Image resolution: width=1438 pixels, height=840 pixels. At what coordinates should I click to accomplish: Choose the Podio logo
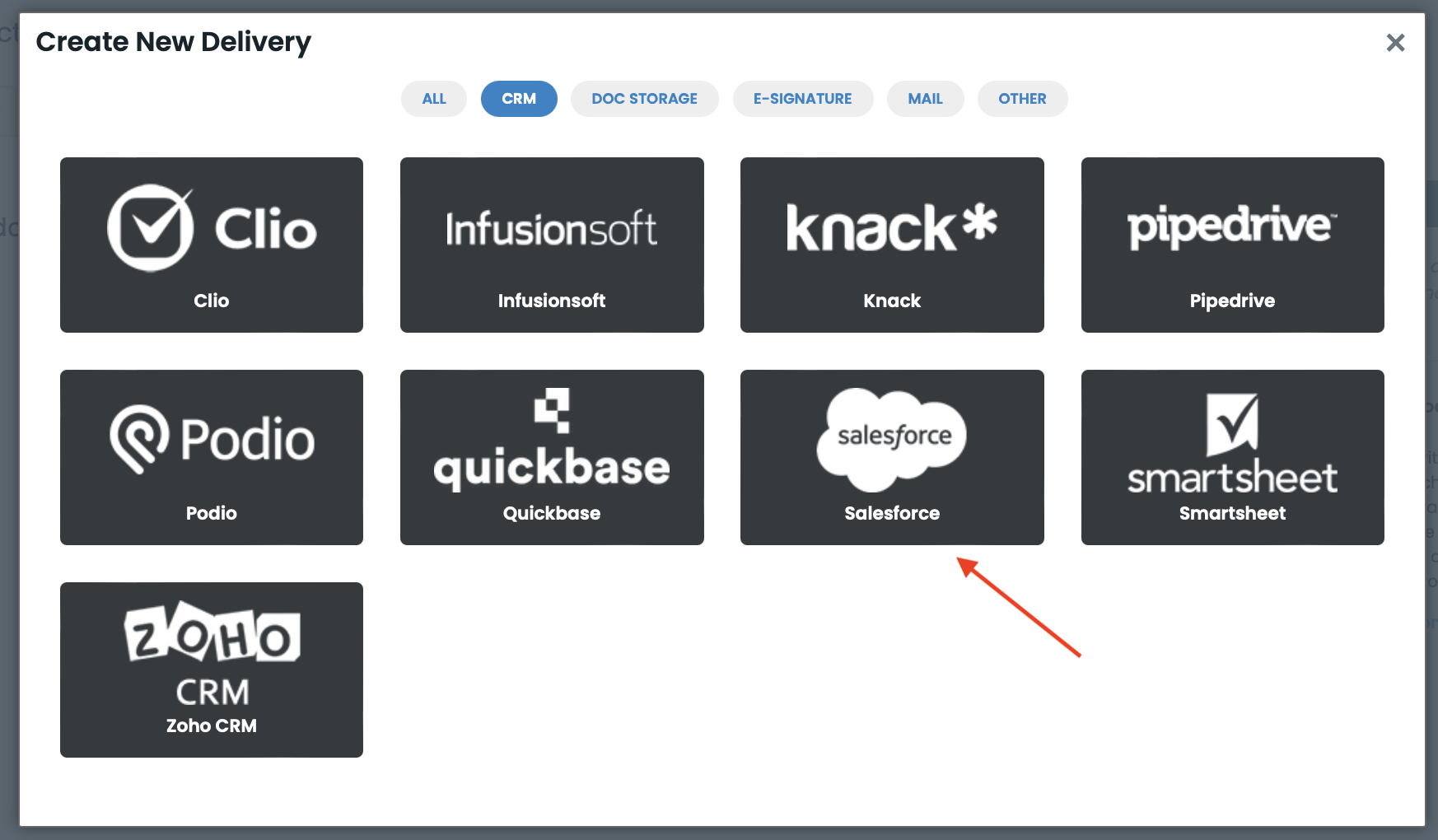coord(212,439)
